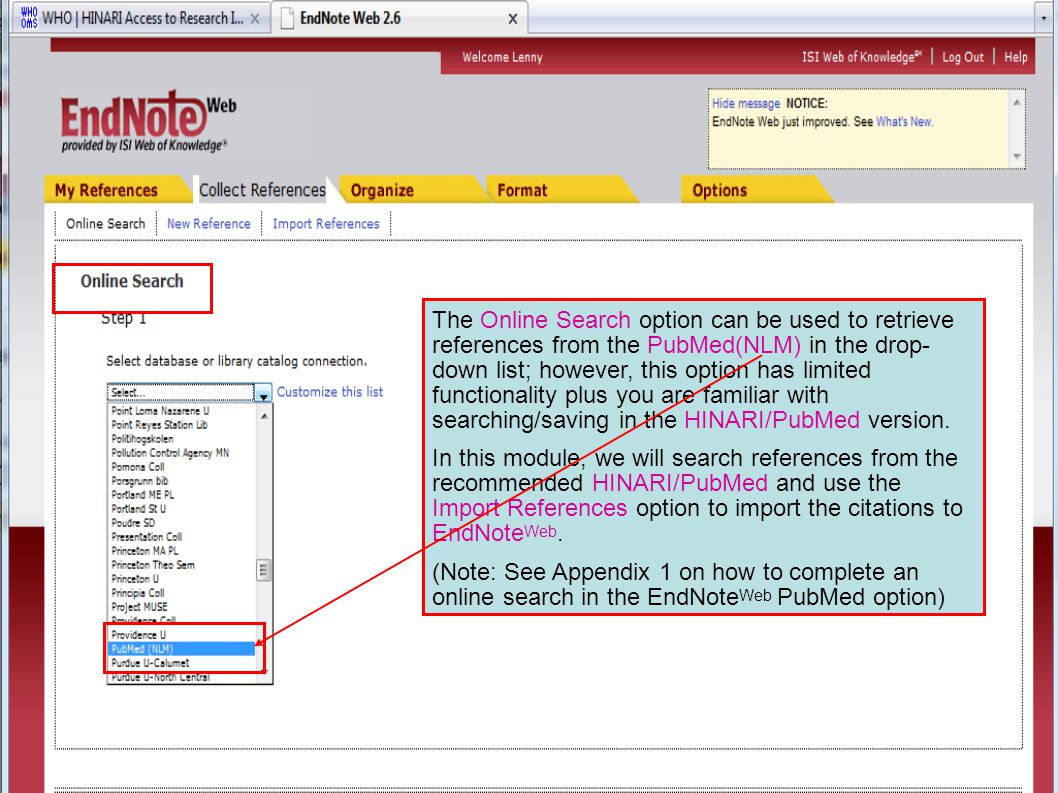Choose Point Loma Nazarene U from list

[x=160, y=410]
